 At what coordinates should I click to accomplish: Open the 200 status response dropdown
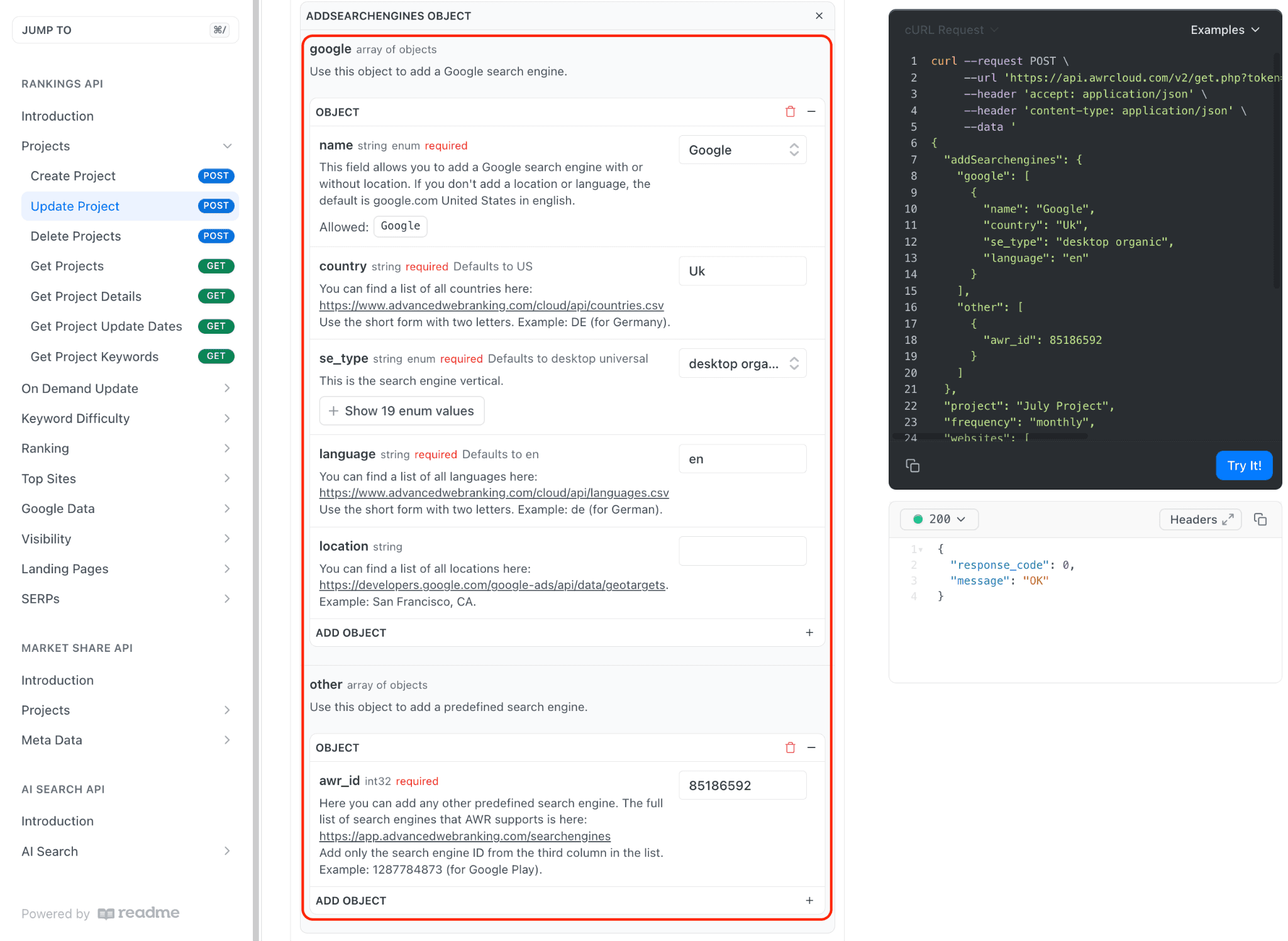point(939,519)
